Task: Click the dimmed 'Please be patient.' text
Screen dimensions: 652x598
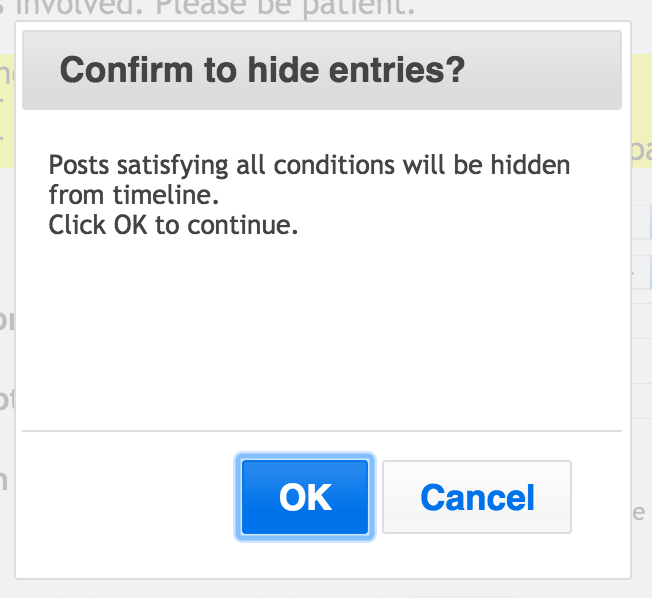Action: tap(285, 7)
